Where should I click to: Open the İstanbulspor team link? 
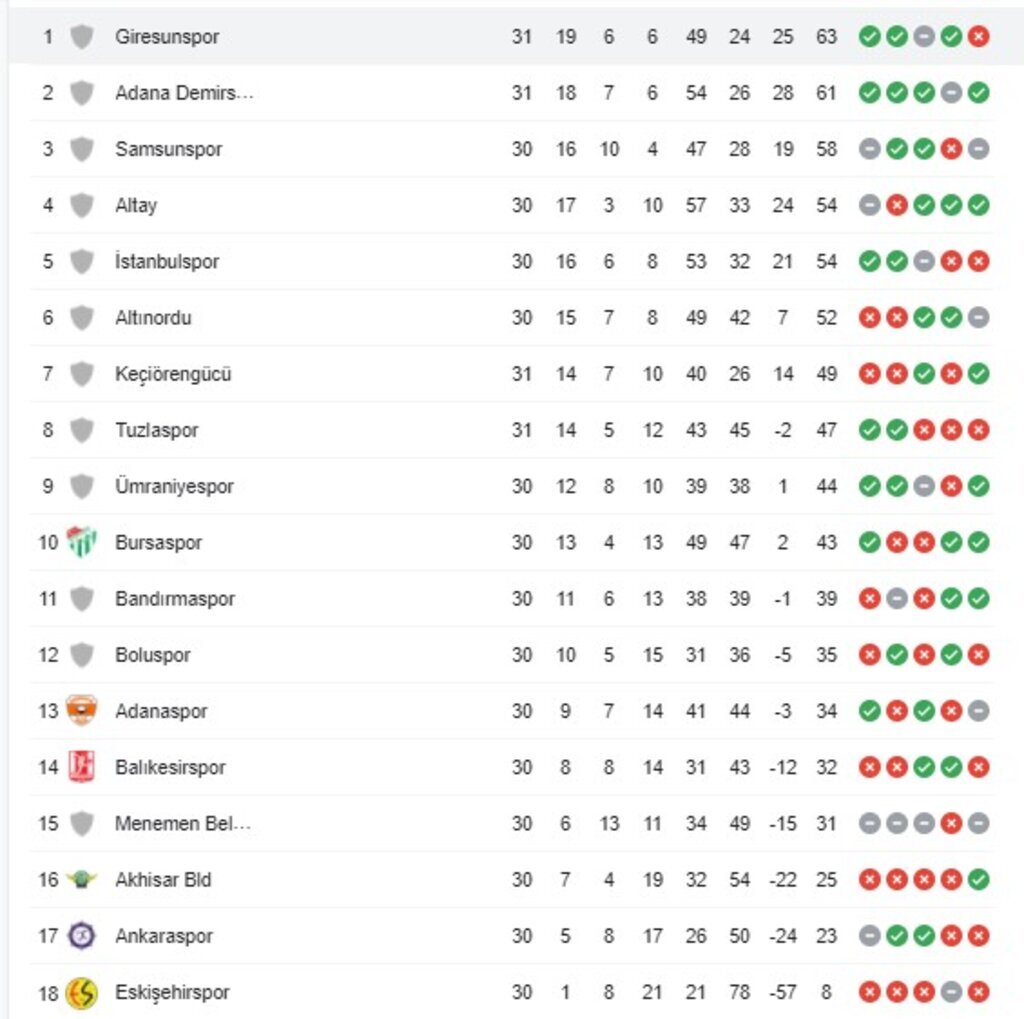(x=167, y=261)
